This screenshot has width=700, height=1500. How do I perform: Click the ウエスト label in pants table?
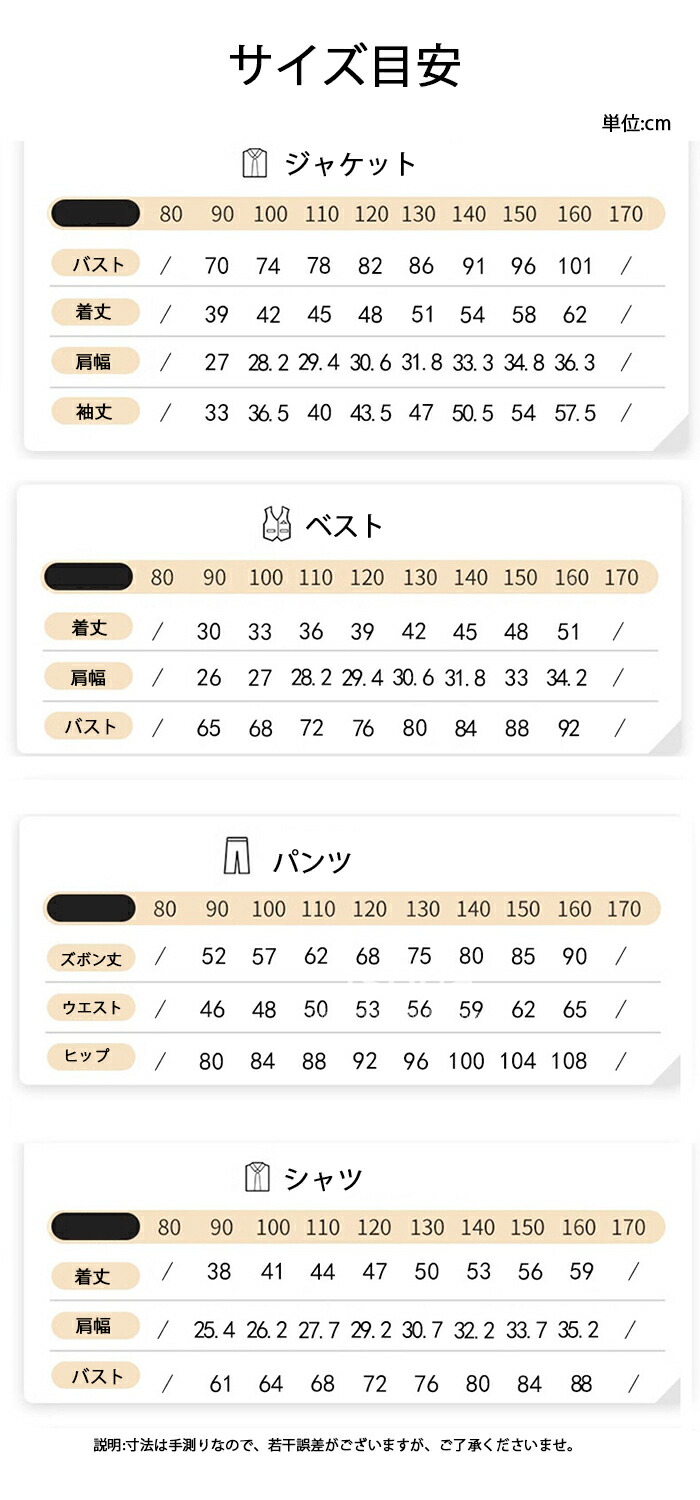[x=91, y=1007]
